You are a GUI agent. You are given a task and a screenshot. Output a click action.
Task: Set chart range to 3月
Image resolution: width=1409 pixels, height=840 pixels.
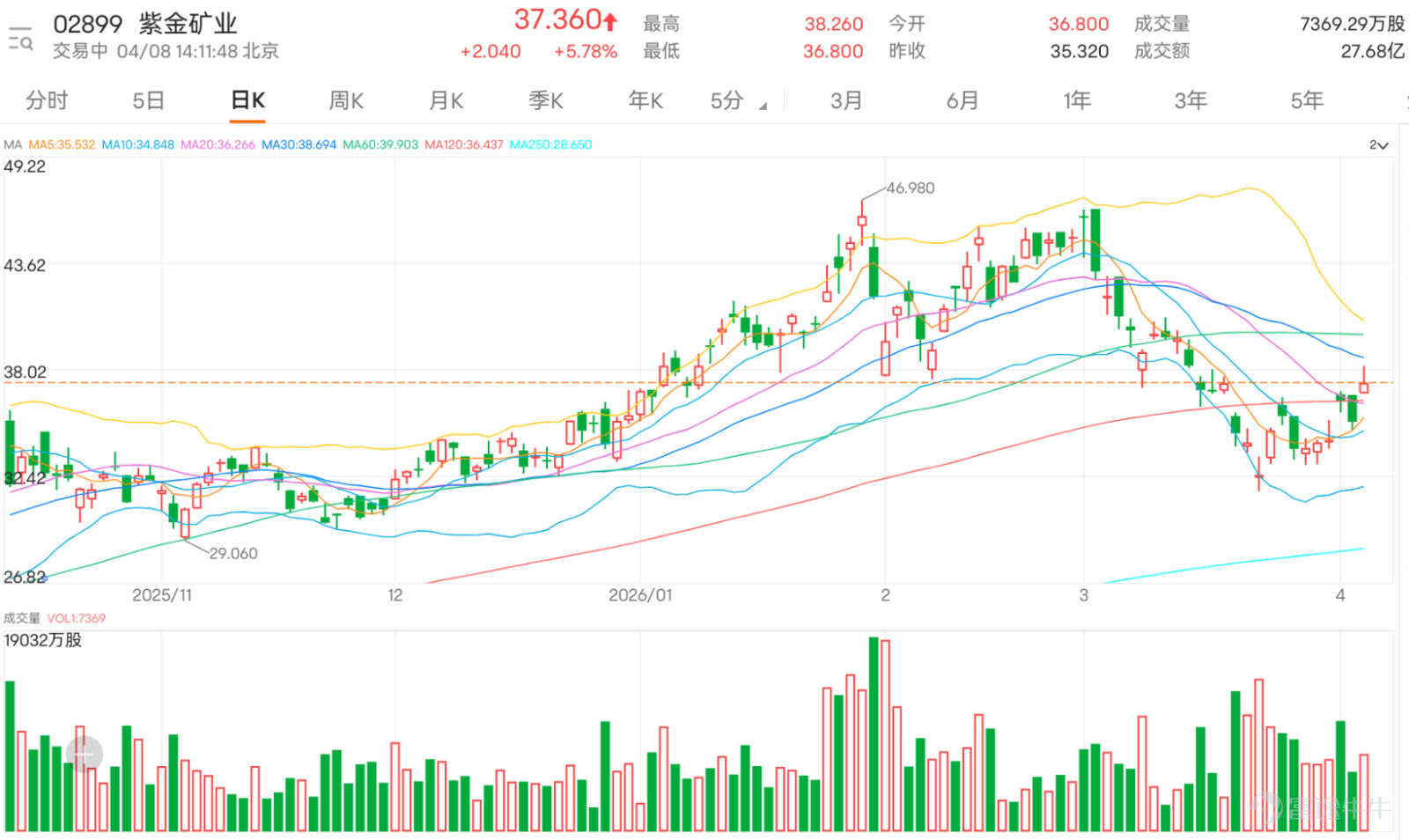[x=846, y=100]
